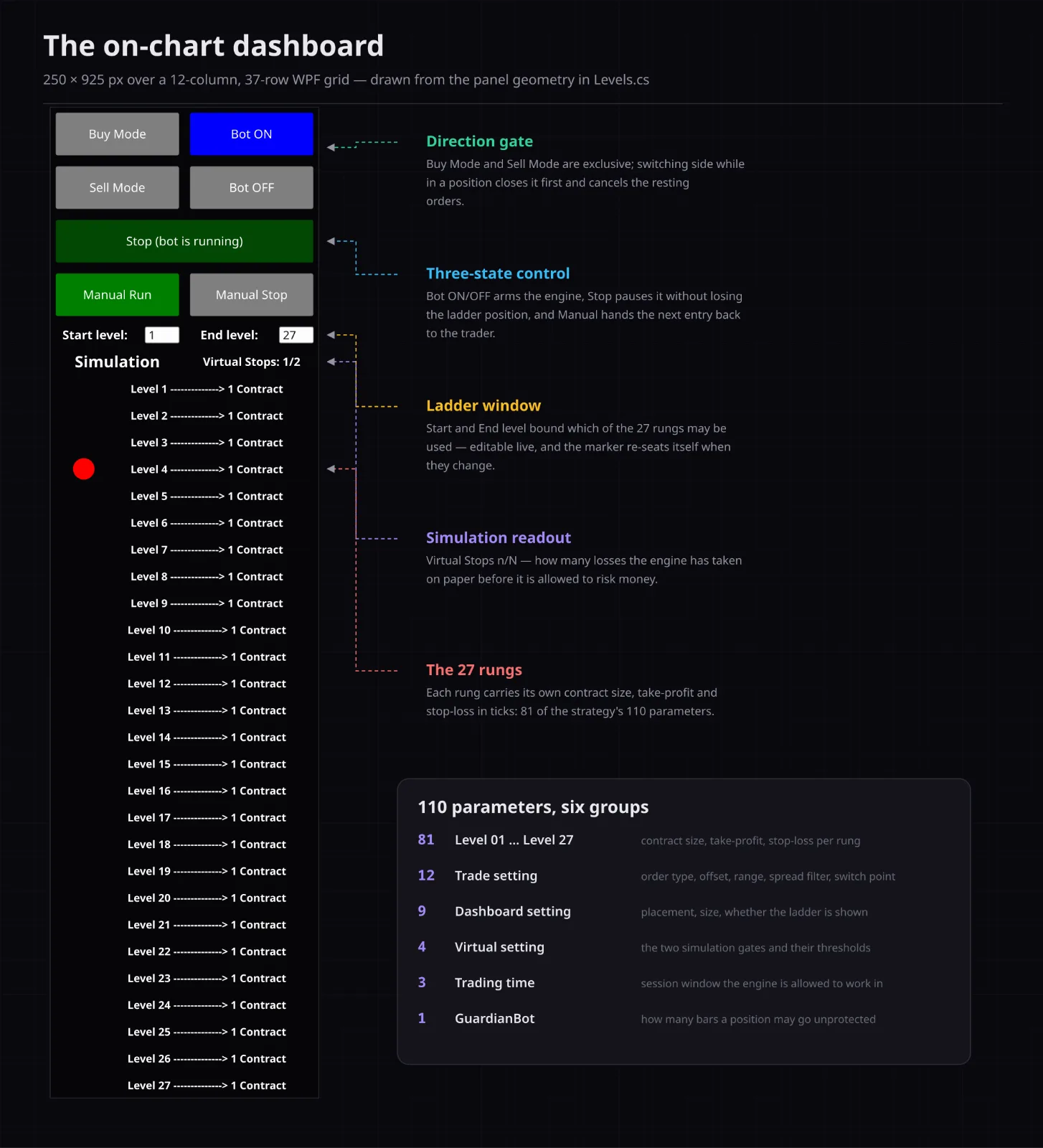Click Virtual Stops: 1/2 readout
The image size is (1043, 1148).
click(251, 362)
